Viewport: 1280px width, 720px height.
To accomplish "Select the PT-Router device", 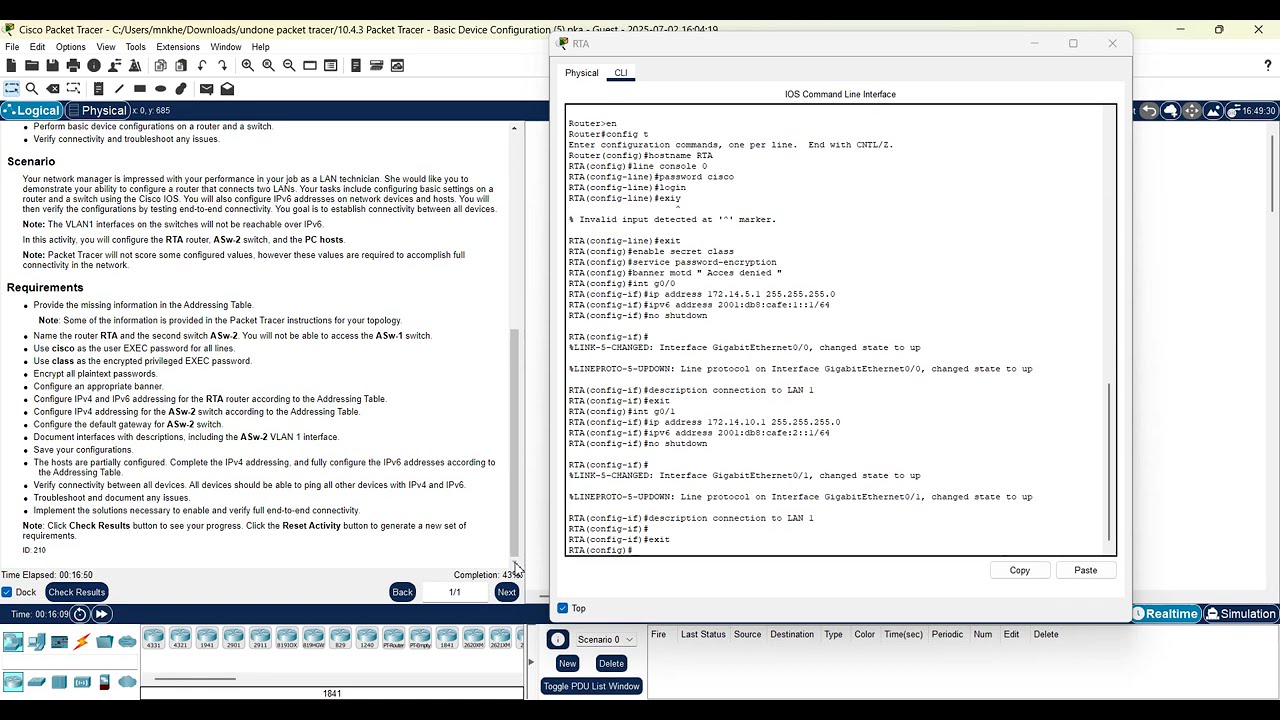I will (394, 638).
